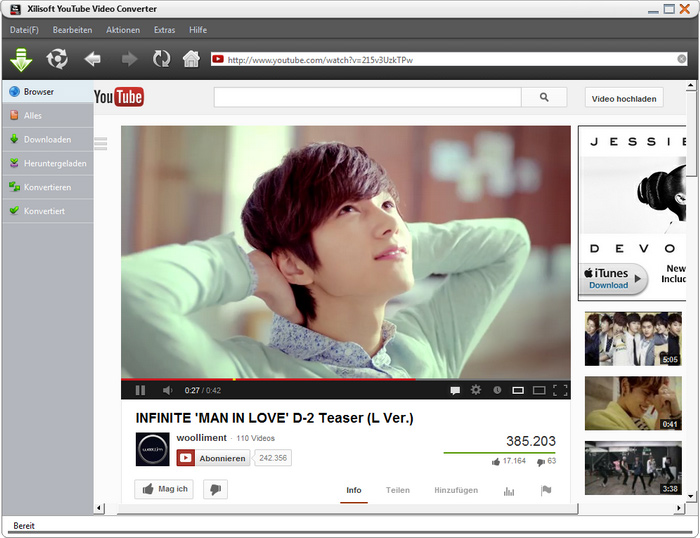Click the iTunes Download ad button
Image resolution: width=700 pixels, height=538 pixels.
pyautogui.click(x=615, y=278)
